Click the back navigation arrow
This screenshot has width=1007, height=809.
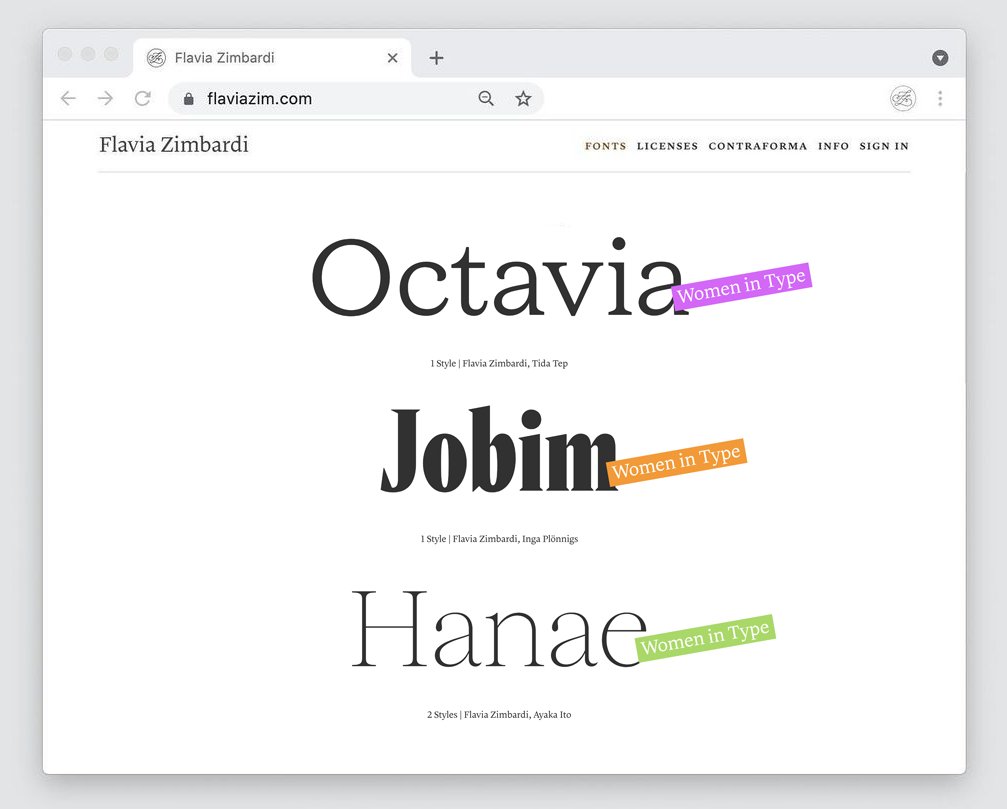click(67, 98)
